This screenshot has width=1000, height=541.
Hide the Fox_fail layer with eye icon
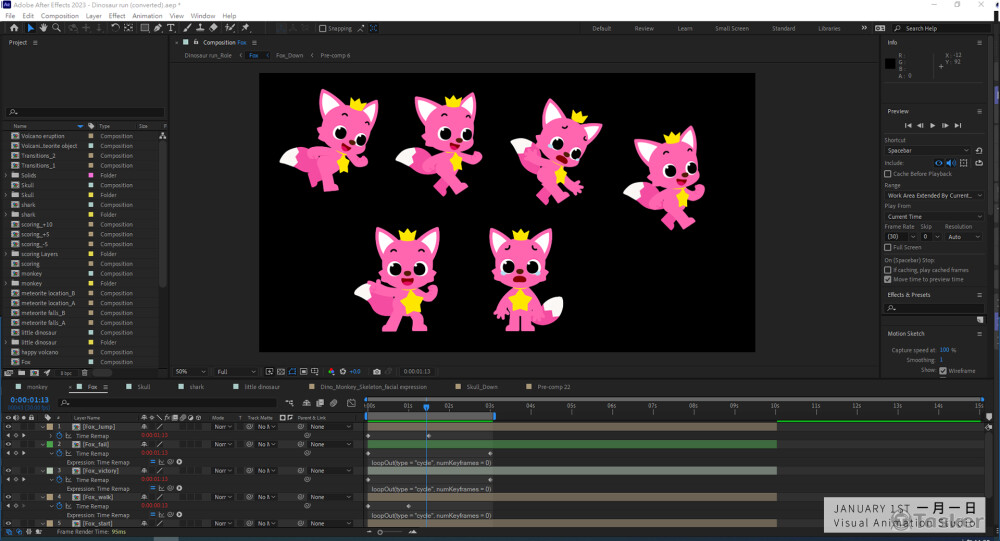[8, 444]
